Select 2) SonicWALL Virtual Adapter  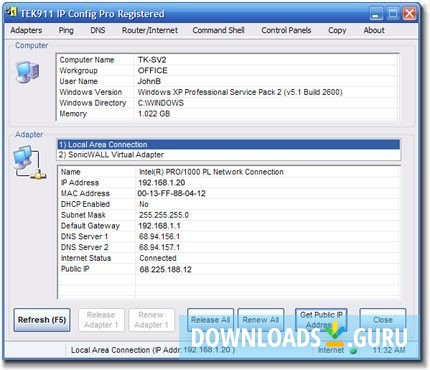pos(228,155)
